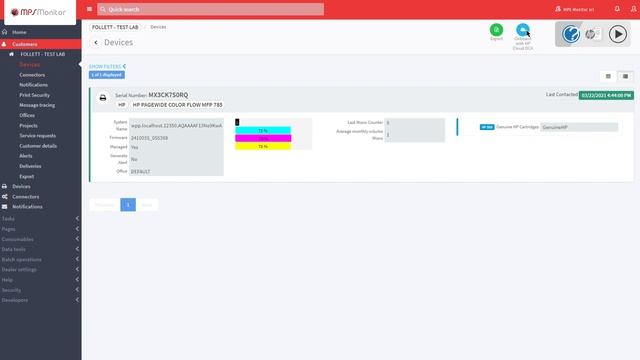Click the cyan toner level bar
640x360 pixels.
[x=263, y=131]
